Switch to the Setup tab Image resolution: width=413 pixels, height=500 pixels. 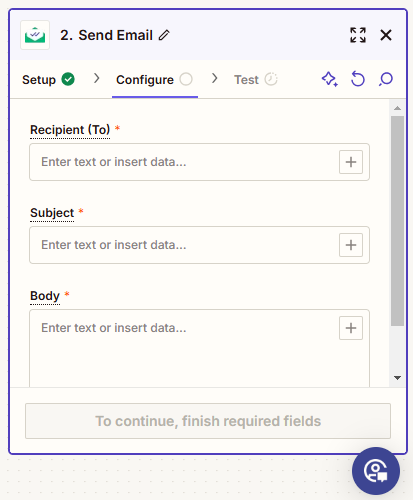click(x=48, y=80)
